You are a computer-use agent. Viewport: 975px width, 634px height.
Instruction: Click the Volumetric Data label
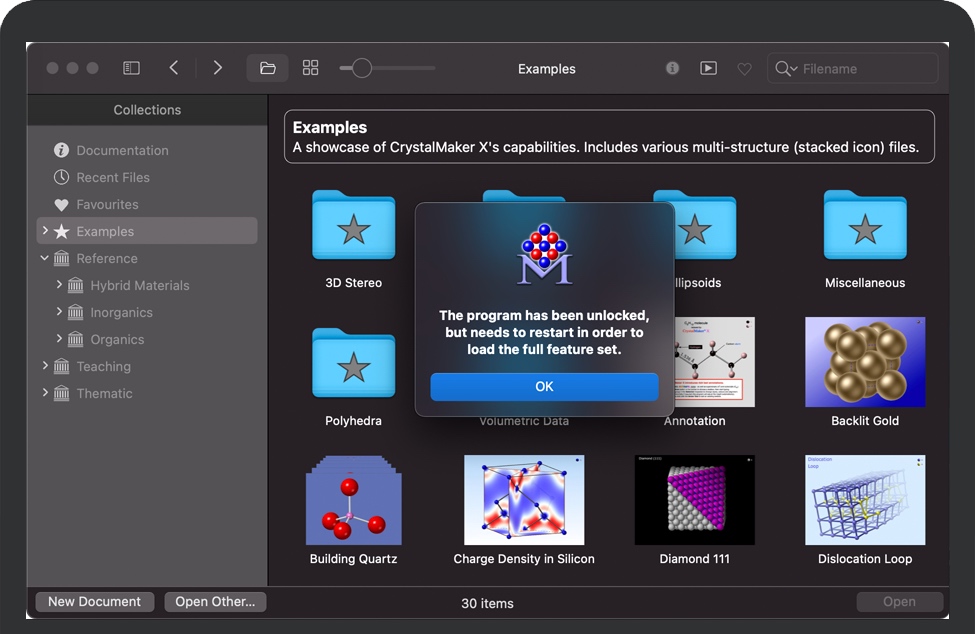point(524,421)
